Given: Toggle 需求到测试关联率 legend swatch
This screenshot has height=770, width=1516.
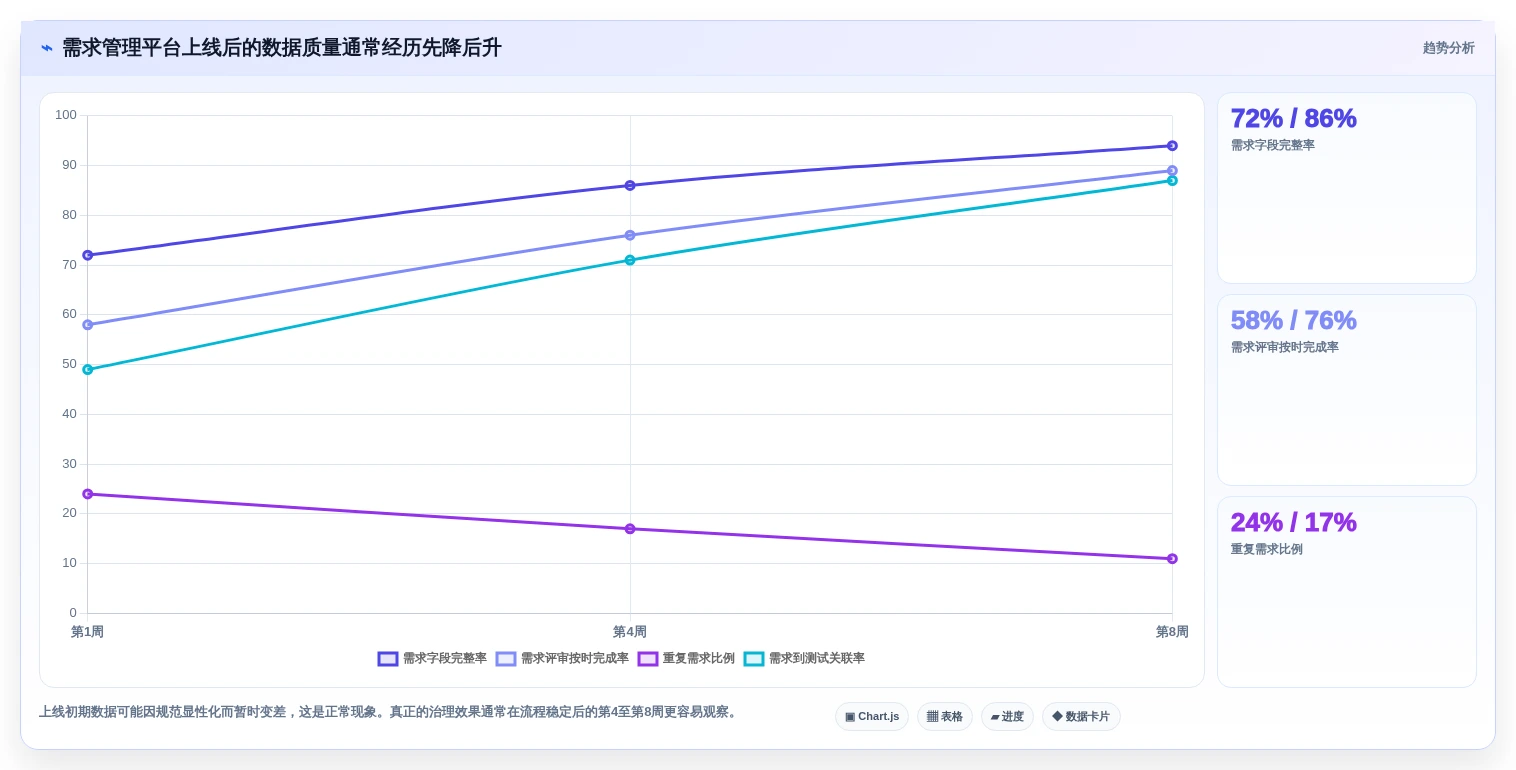Looking at the screenshot, I should click(754, 659).
